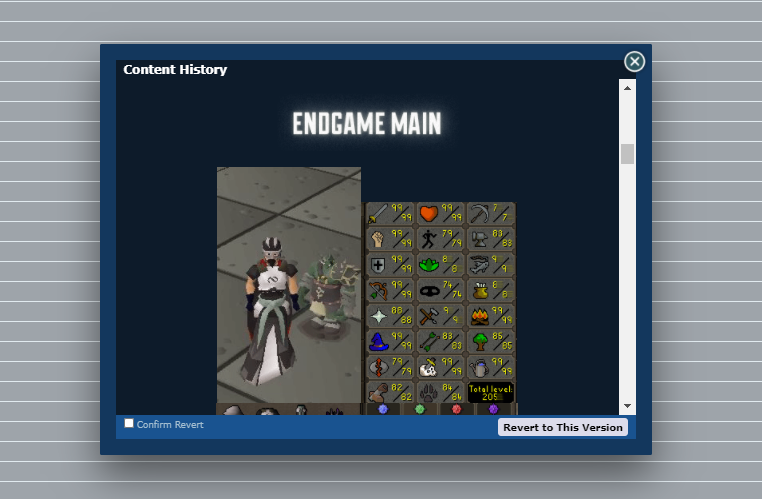Screen dimensions: 762x499
Task: Click the Attack sword skill icon
Action: pyautogui.click(x=378, y=213)
